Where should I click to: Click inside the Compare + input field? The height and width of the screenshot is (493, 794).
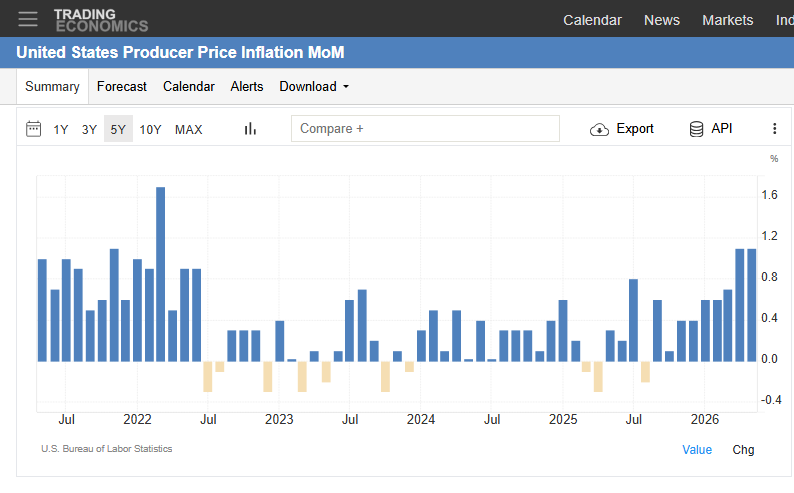click(425, 129)
